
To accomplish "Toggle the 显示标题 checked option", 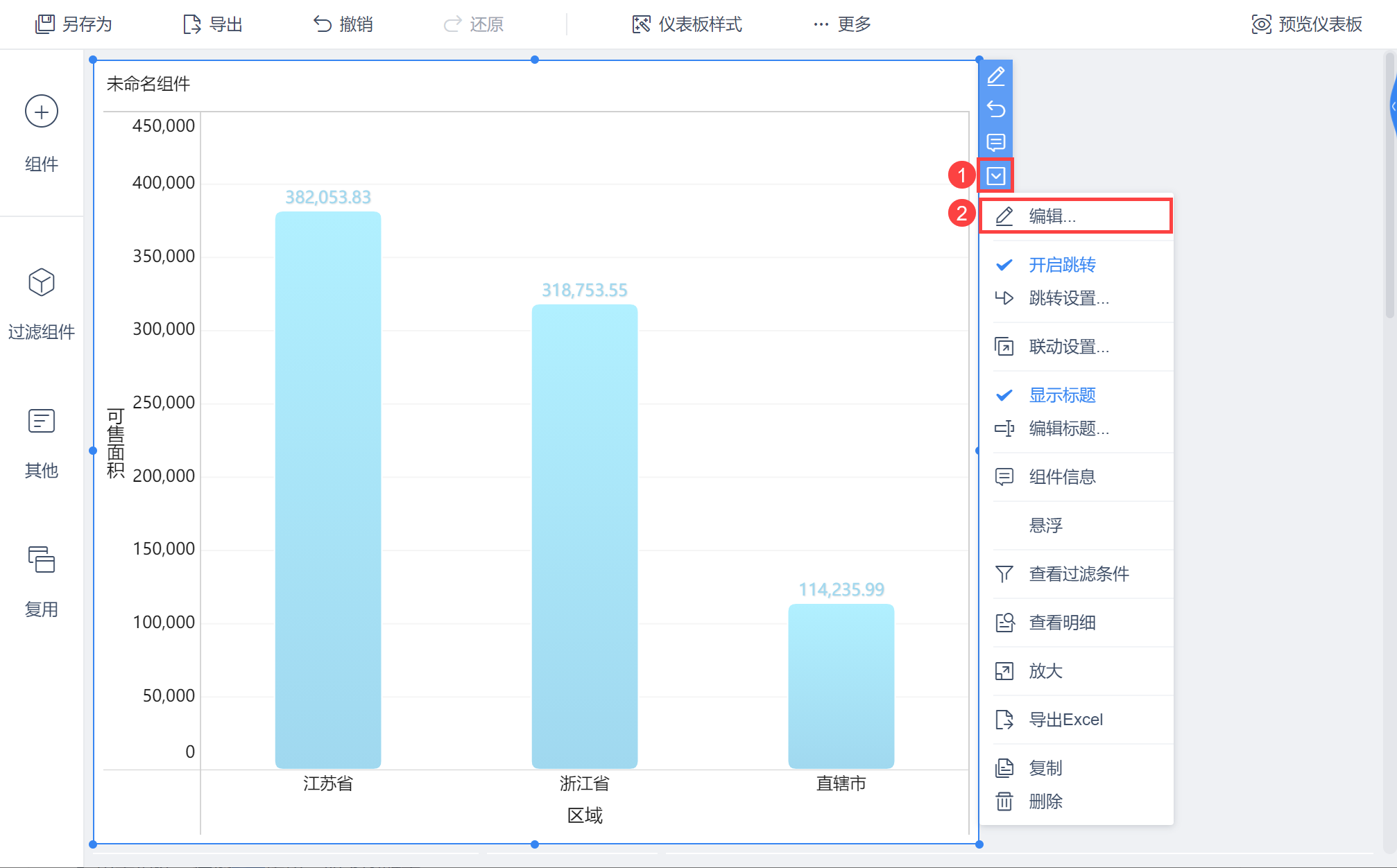I will 1062,395.
